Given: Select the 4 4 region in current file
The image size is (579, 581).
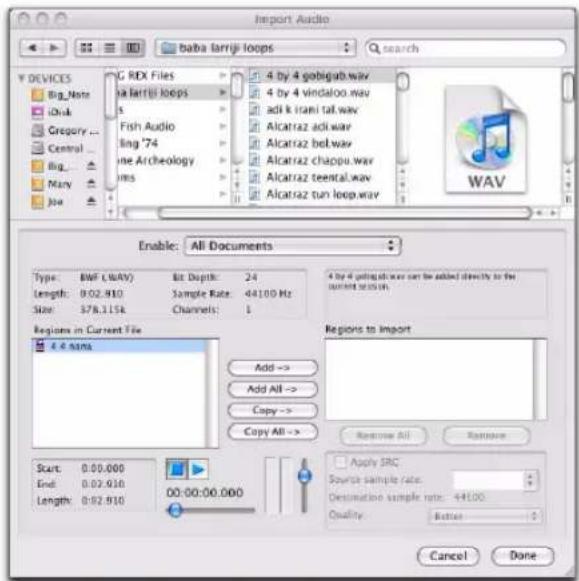Looking at the screenshot, I should pos(119,346).
